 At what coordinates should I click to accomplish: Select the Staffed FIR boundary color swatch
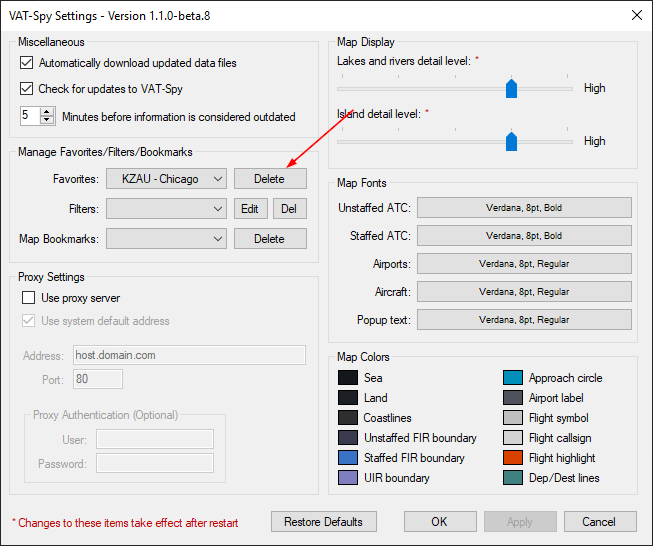pyautogui.click(x=348, y=458)
